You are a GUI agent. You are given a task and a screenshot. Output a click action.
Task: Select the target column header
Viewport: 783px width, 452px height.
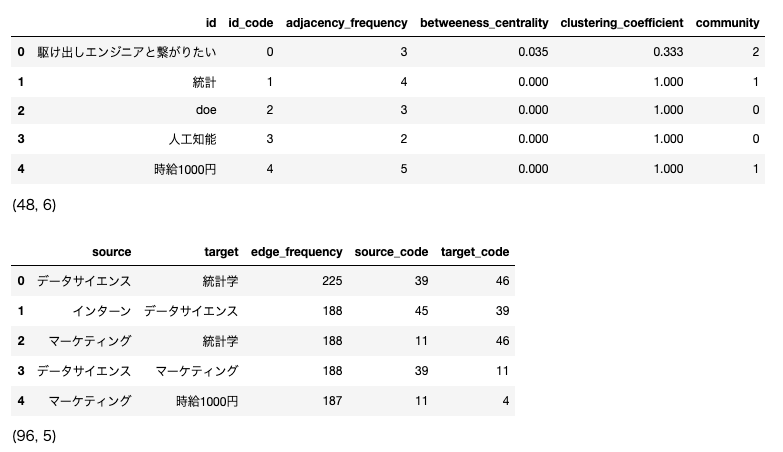coord(221,252)
